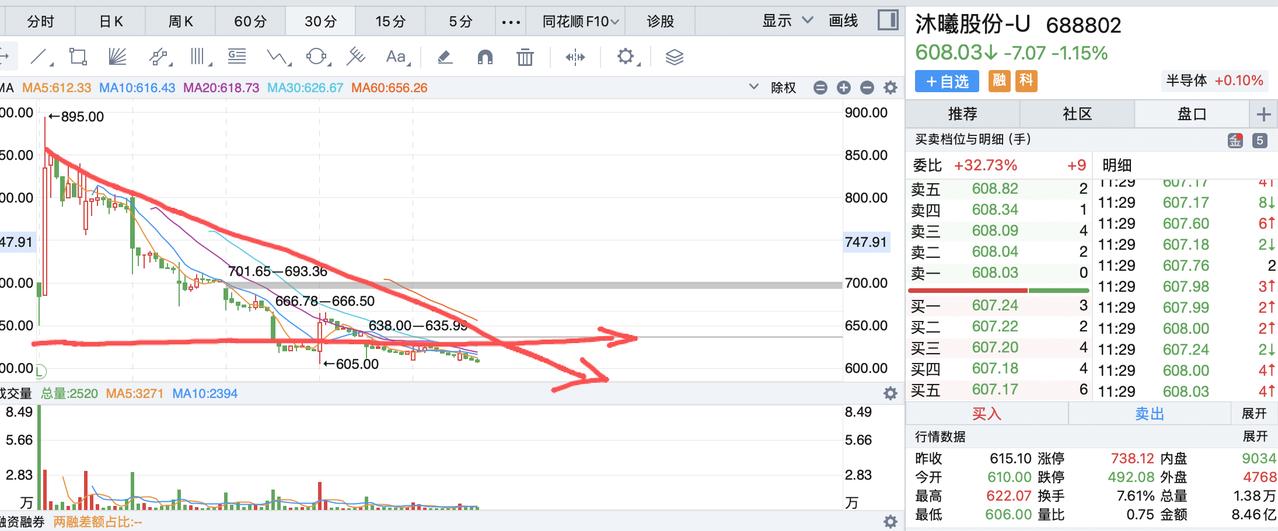The height and width of the screenshot is (531, 1278).
Task: Click minus circle left of plus icon
Action: click(820, 88)
